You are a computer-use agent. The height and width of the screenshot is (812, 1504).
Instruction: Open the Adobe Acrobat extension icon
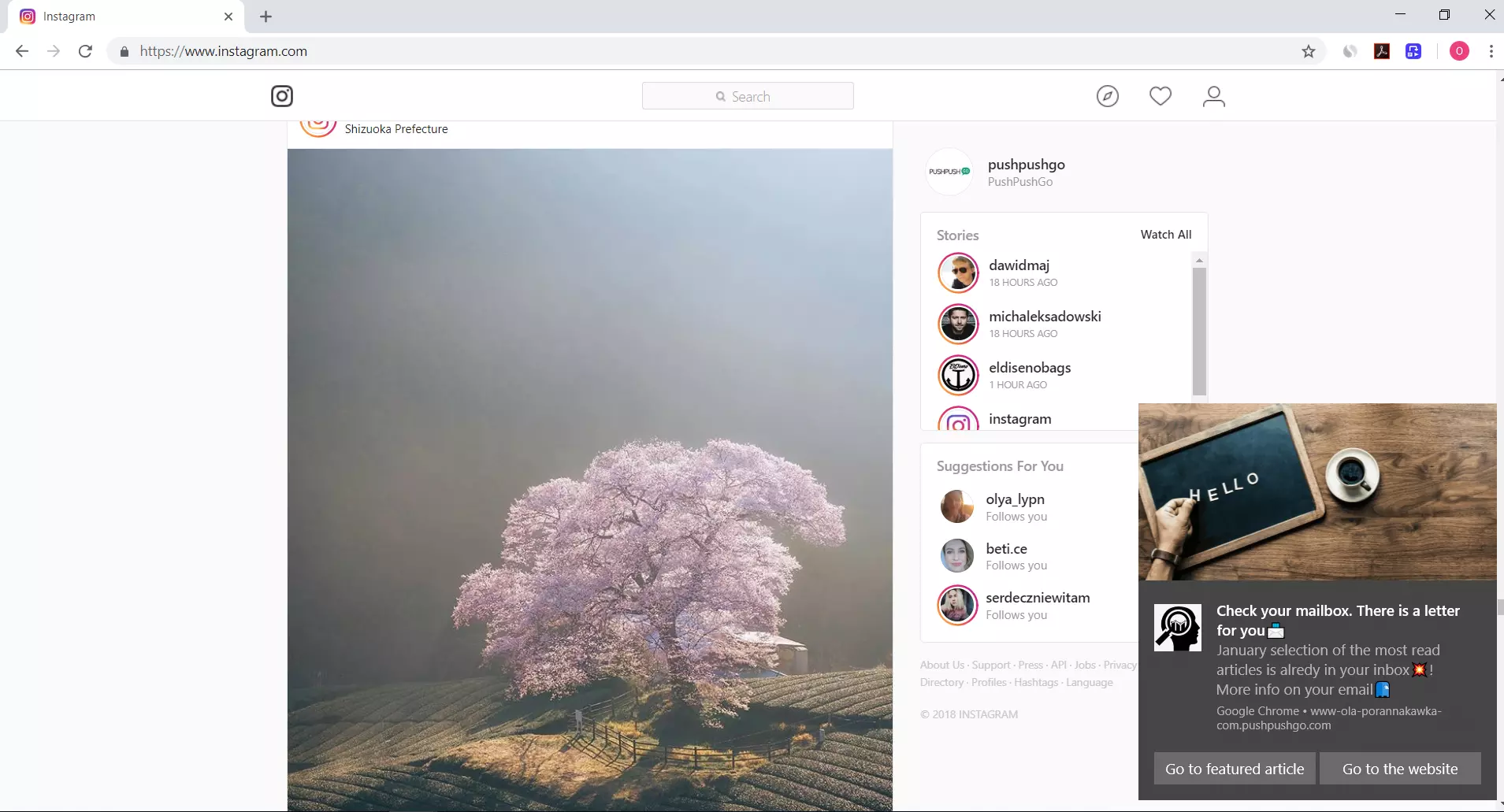[1382, 51]
